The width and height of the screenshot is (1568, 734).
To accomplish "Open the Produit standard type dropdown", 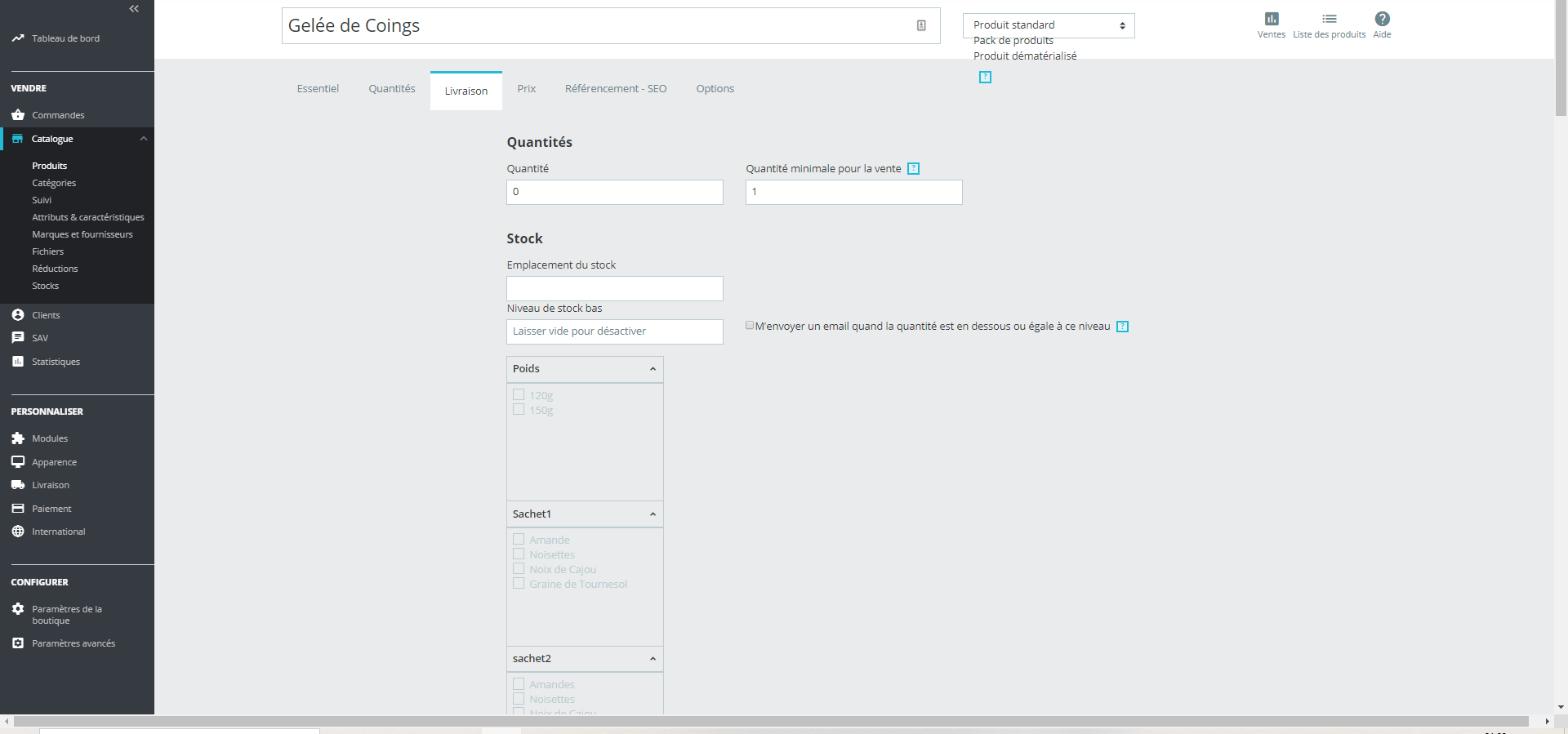I will [1049, 25].
